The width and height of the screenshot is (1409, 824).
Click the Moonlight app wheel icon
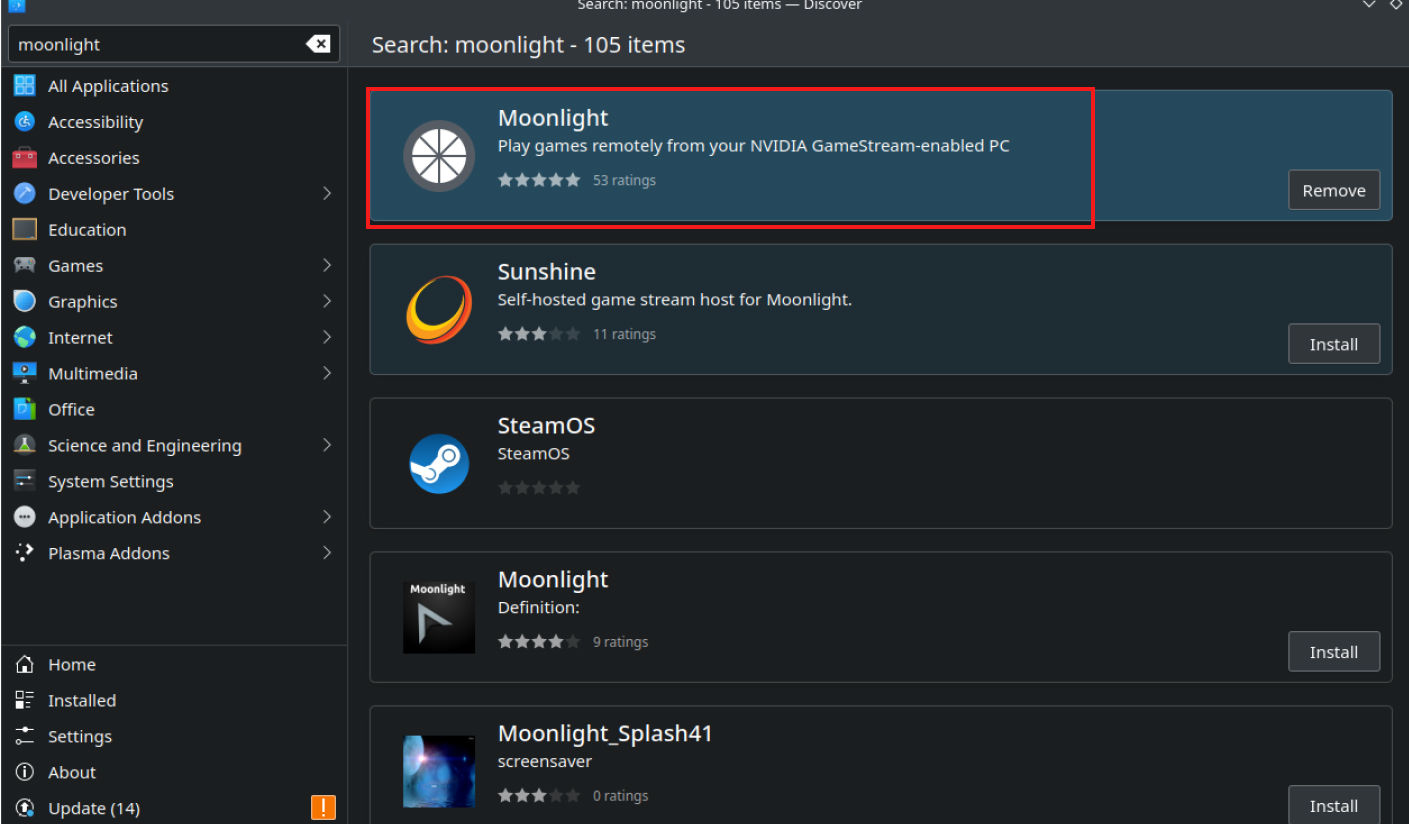[439, 156]
